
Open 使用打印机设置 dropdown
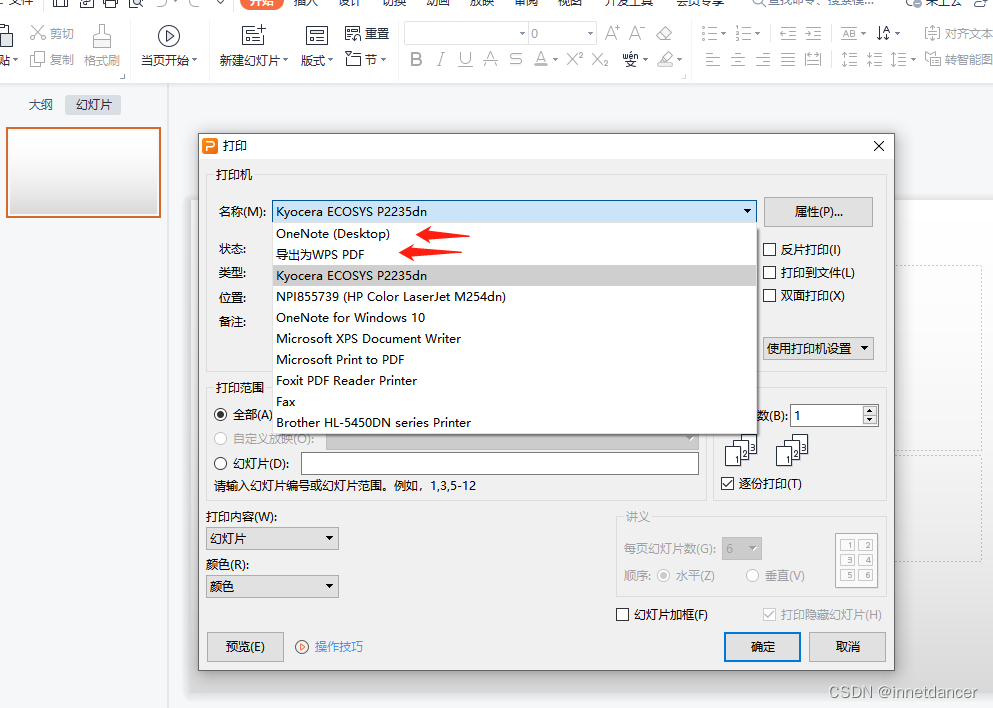pos(818,348)
